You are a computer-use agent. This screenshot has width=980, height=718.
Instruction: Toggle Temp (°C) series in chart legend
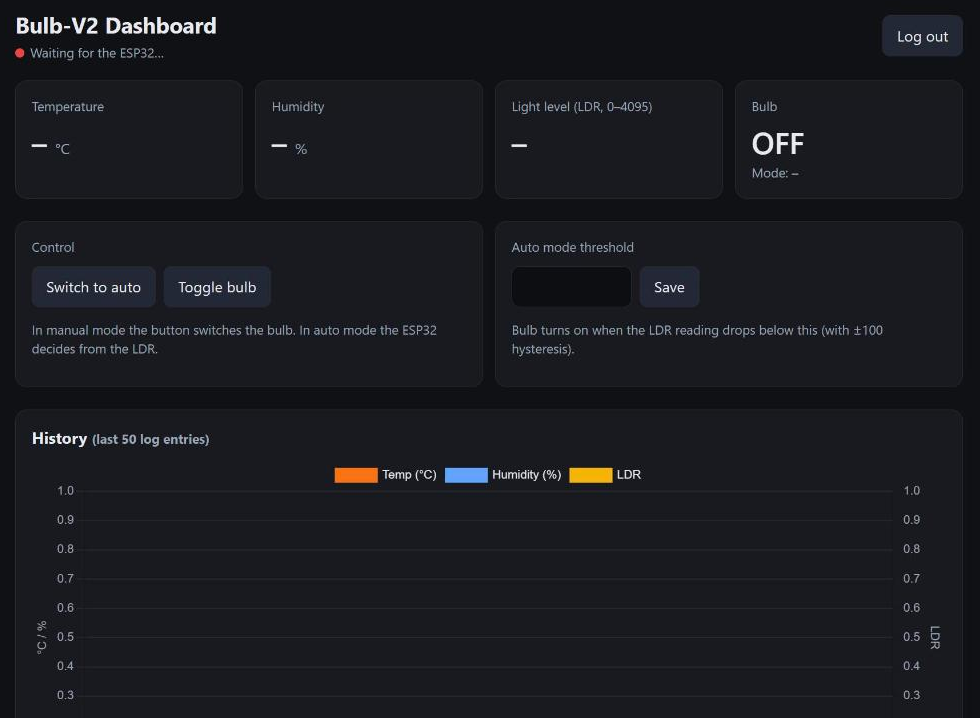point(386,475)
